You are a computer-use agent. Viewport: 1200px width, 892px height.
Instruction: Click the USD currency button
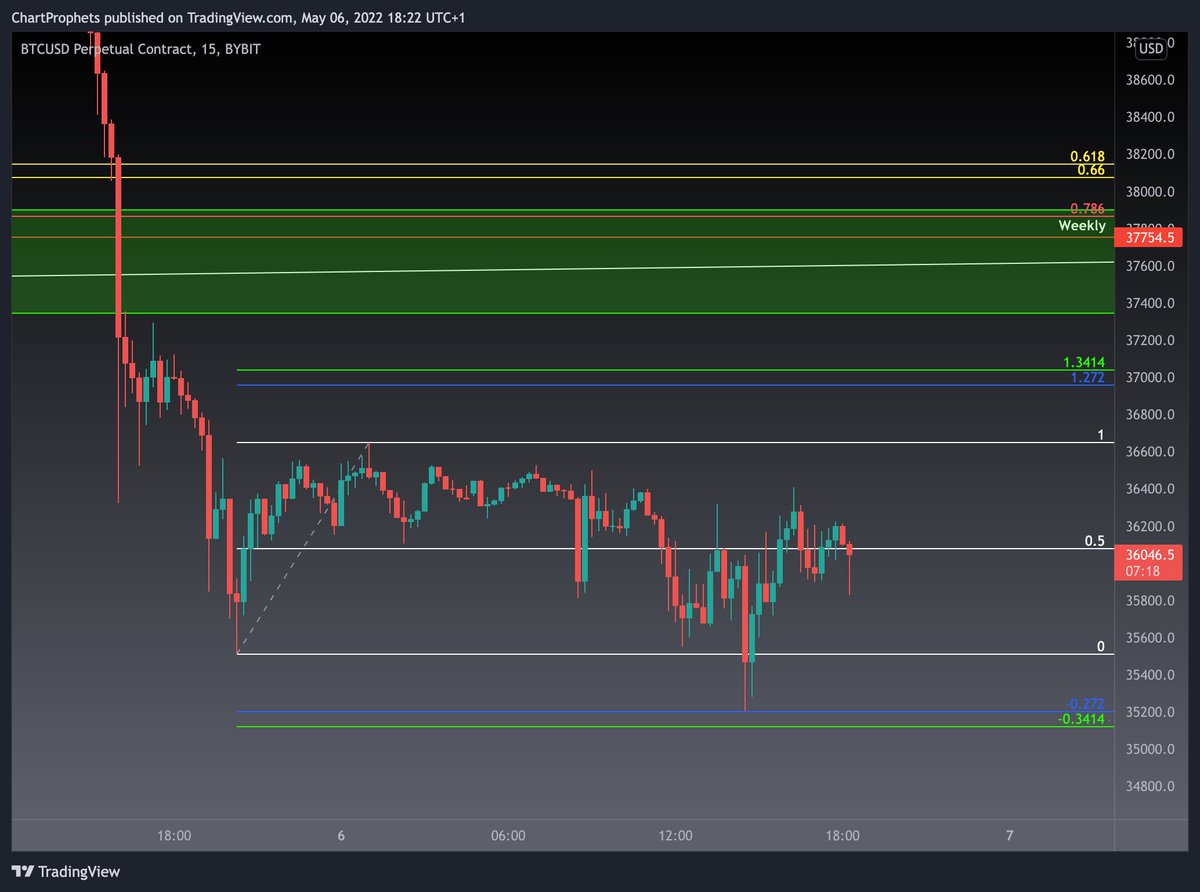tap(1151, 47)
